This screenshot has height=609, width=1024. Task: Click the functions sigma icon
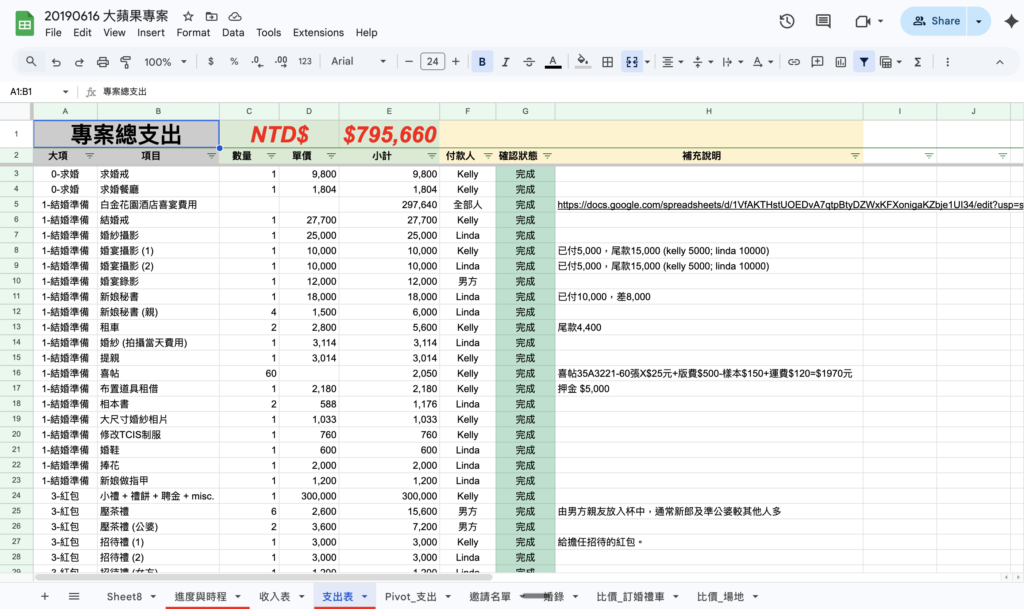click(x=918, y=62)
